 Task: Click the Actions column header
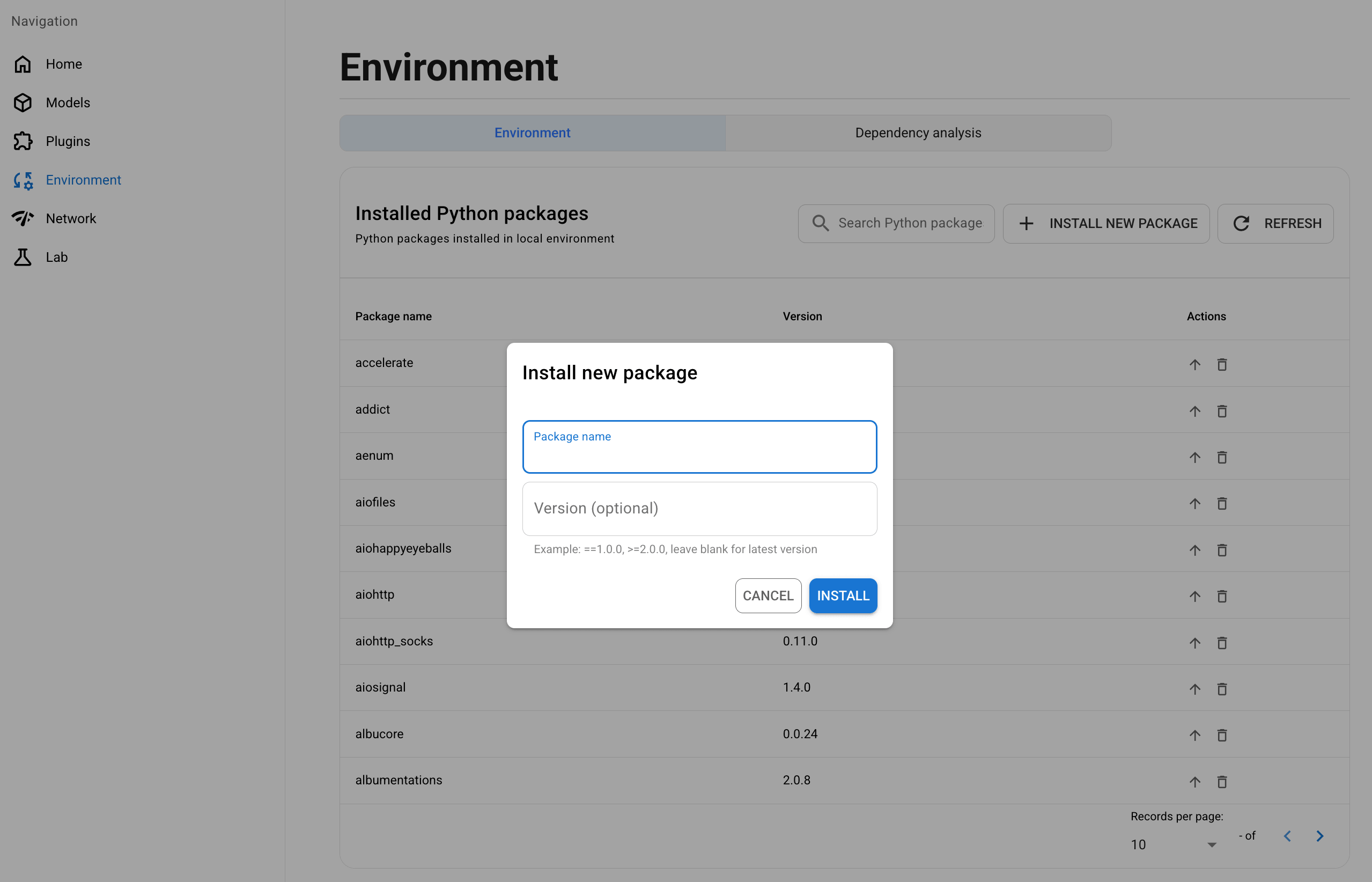tap(1206, 316)
